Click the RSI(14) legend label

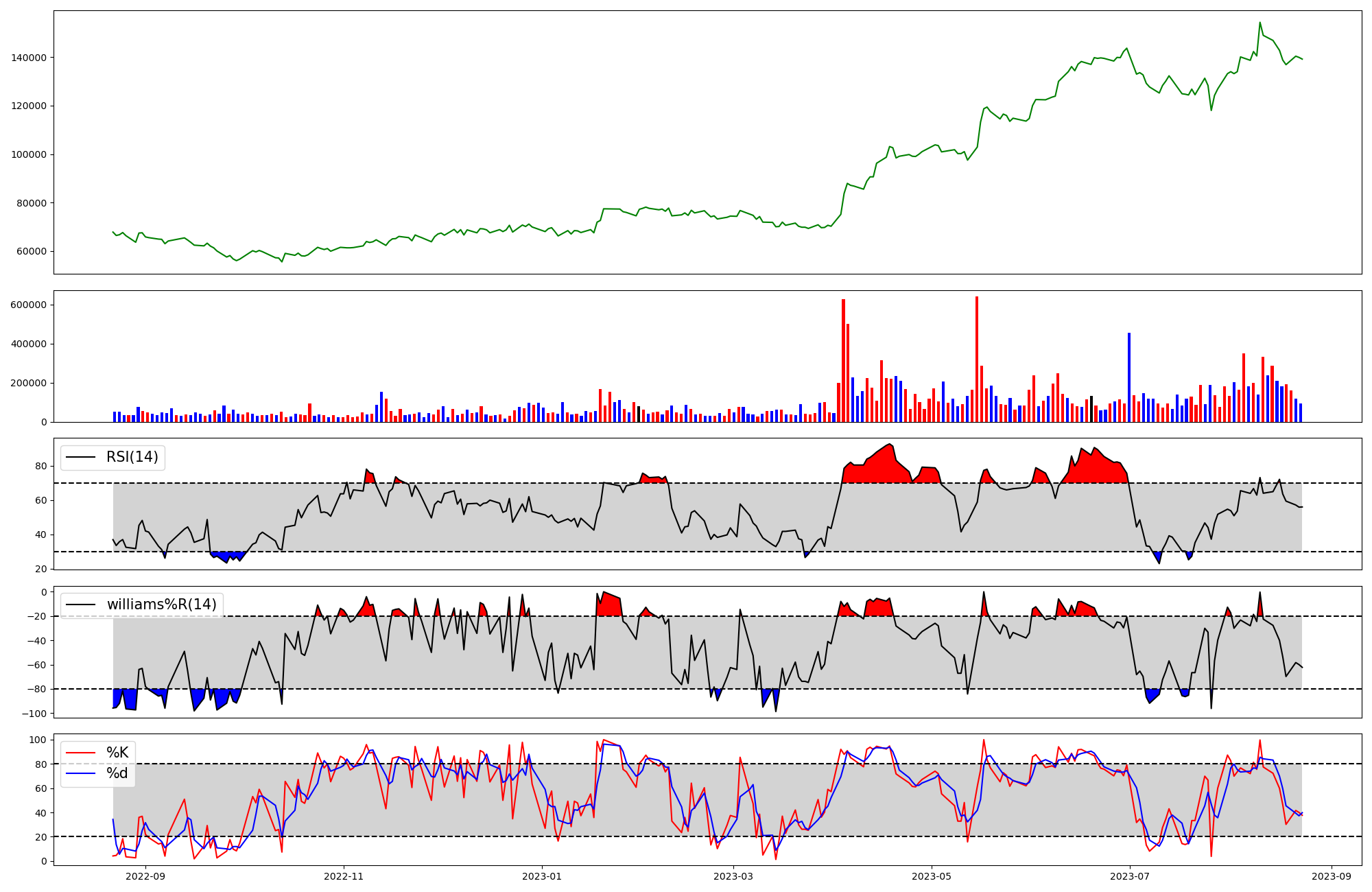tap(132, 458)
